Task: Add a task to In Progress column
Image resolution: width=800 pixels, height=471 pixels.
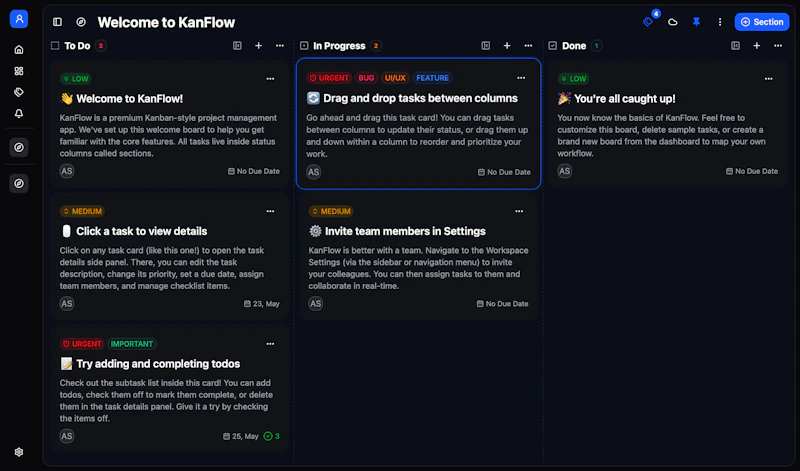Action: click(x=507, y=46)
